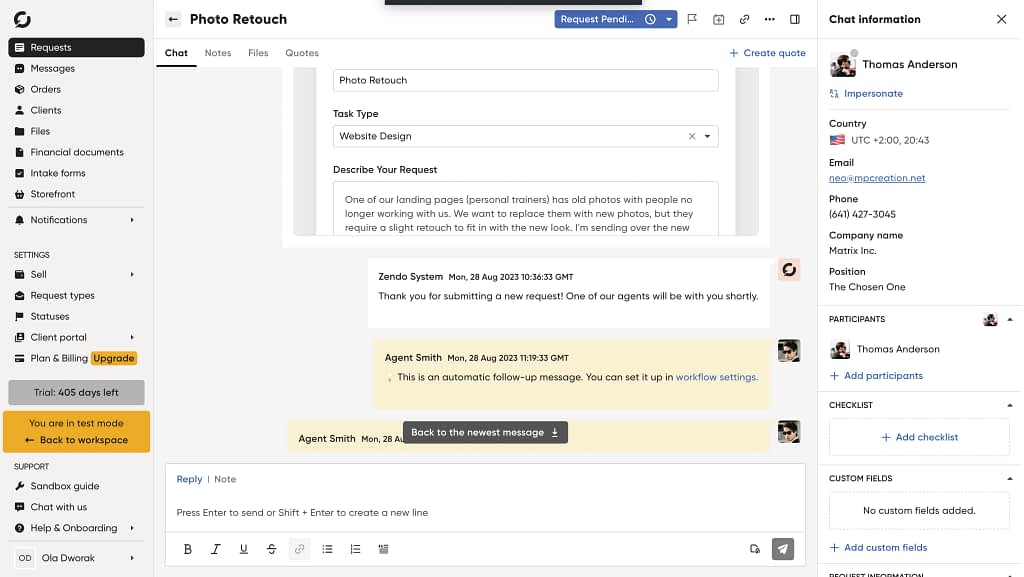
Task: Click Add custom fields
Action: tap(878, 548)
